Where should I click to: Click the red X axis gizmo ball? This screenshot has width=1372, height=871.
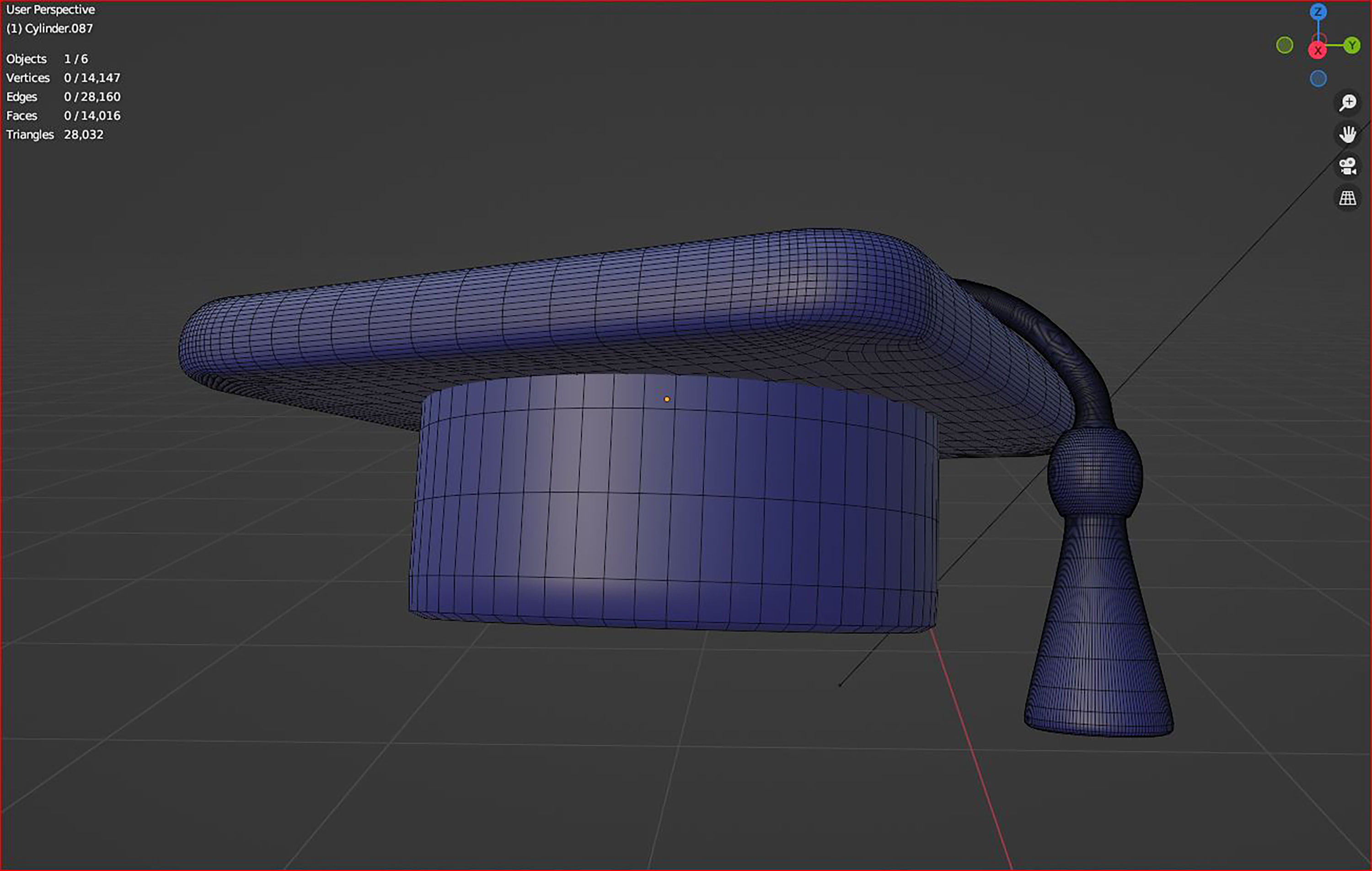pyautogui.click(x=1318, y=51)
